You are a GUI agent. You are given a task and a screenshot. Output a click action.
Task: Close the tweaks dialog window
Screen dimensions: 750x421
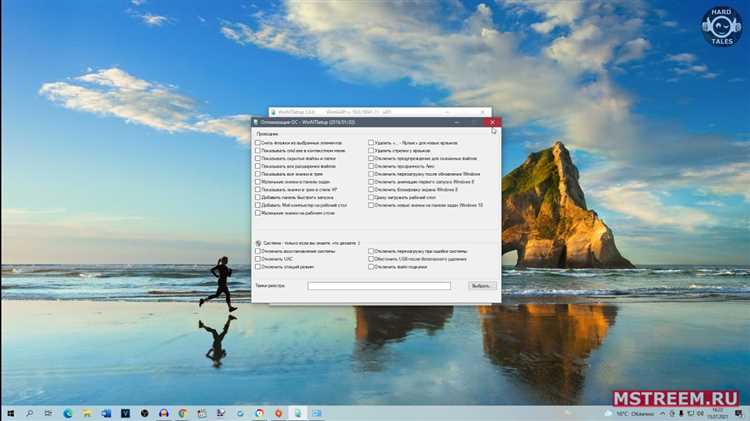[x=493, y=122]
